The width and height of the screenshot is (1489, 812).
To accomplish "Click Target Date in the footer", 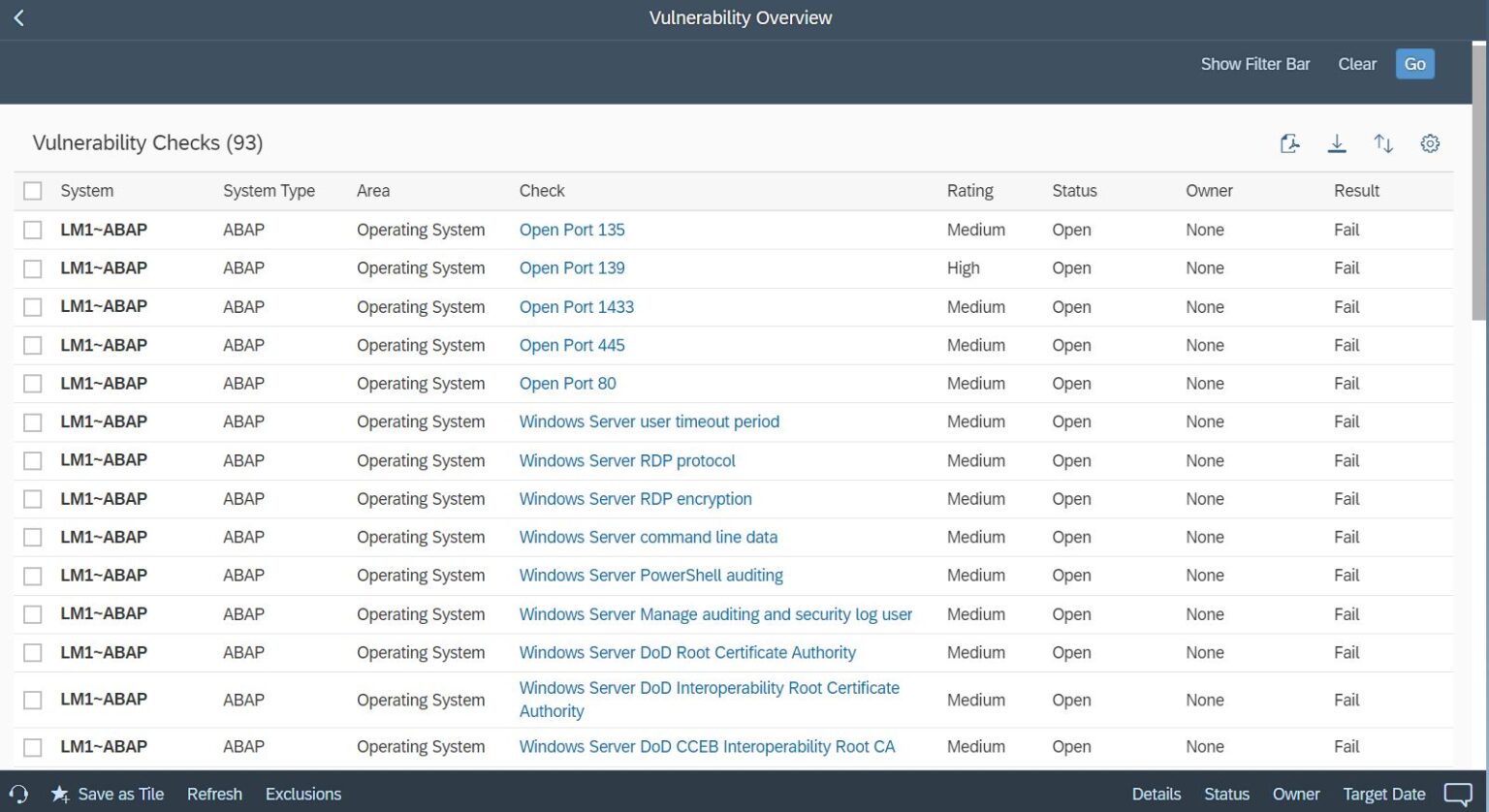I will tap(1384, 794).
